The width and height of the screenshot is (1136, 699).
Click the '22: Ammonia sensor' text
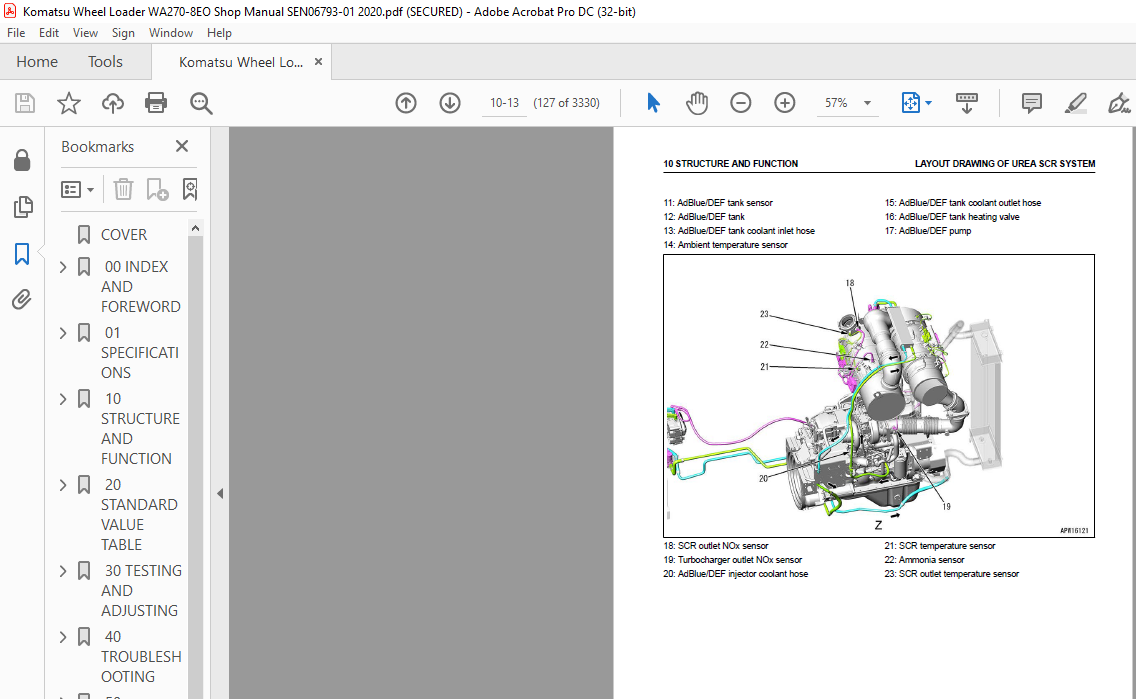pos(924,560)
